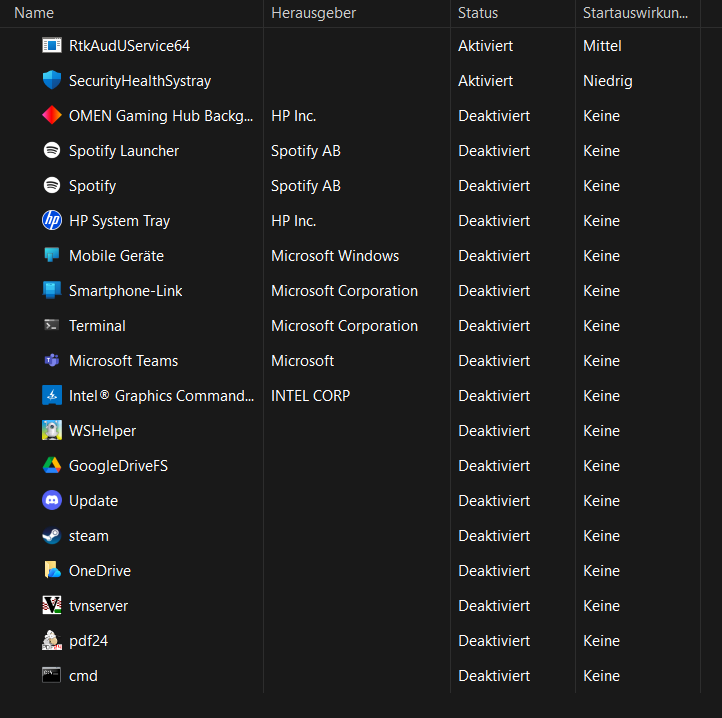Screen dimensions: 722x718
Task: Click the Mobile Geräte icon
Action: click(52, 255)
